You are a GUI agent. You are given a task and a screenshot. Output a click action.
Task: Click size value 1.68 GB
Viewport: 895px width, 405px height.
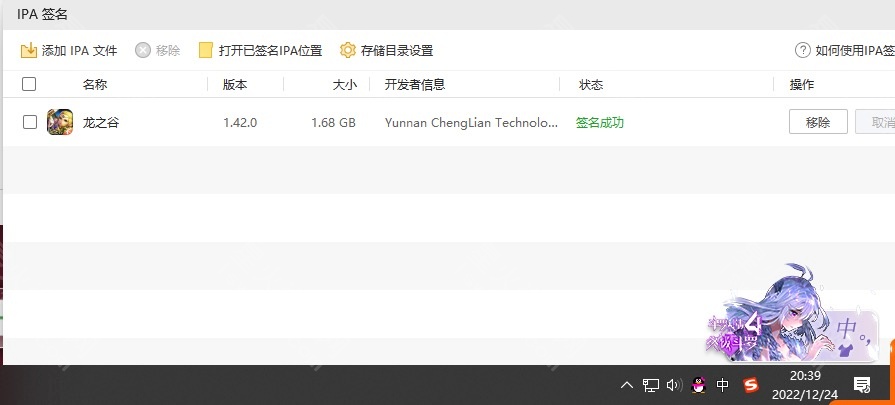point(333,123)
